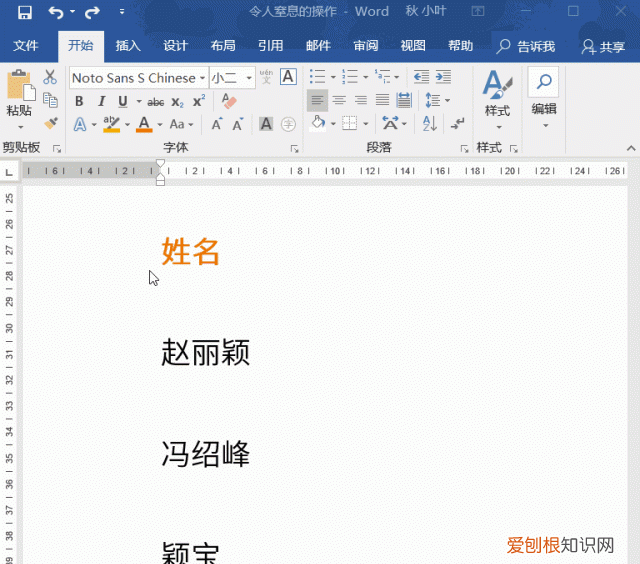Apply orange font color
Viewport: 640px width, 564px height.
point(144,124)
